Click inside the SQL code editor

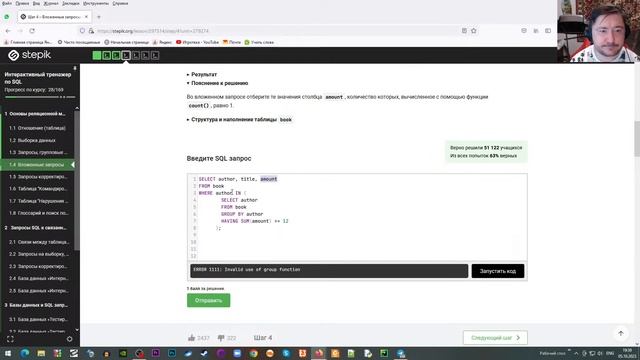(357, 217)
